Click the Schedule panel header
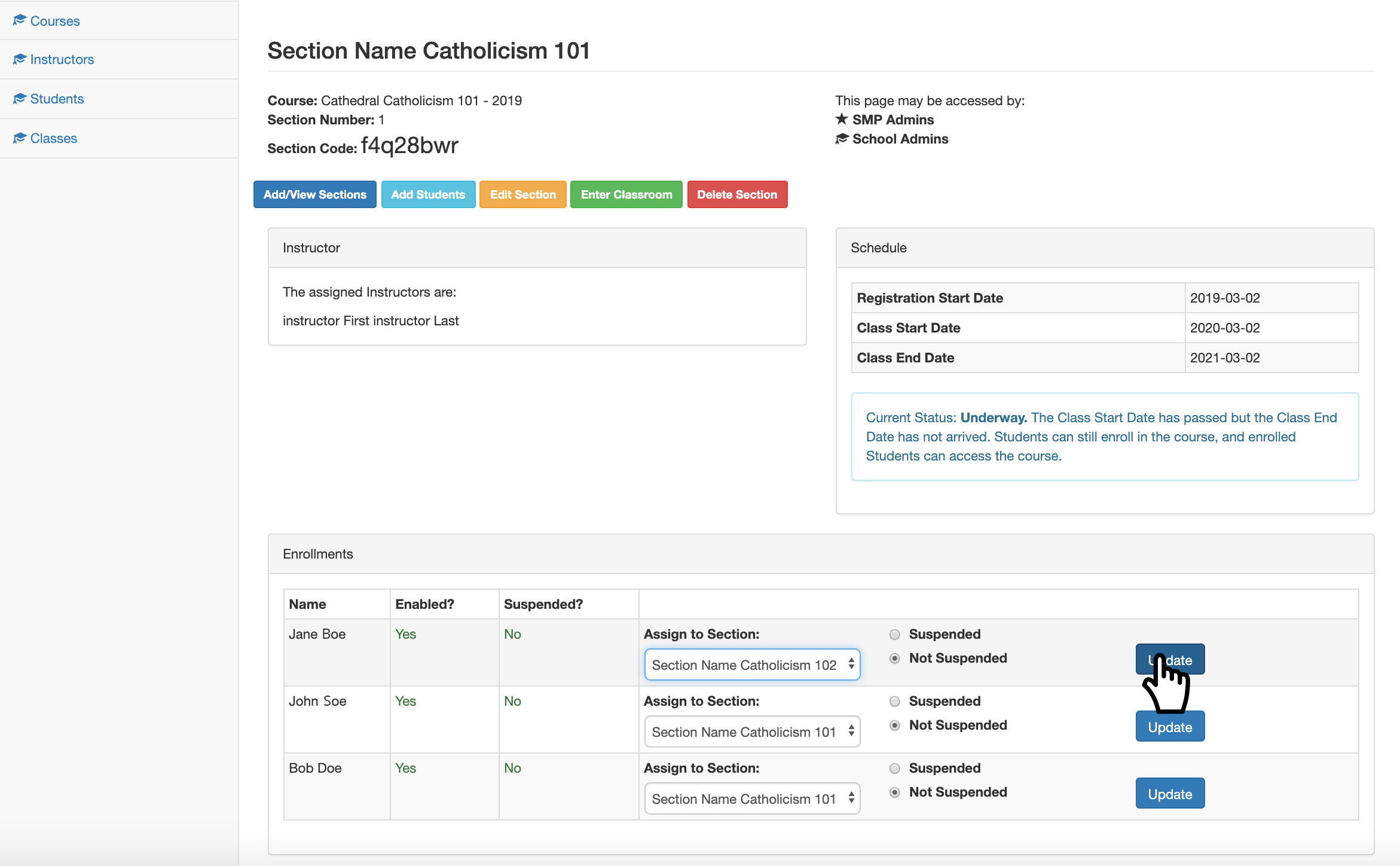The height and width of the screenshot is (866, 1400). click(1105, 248)
